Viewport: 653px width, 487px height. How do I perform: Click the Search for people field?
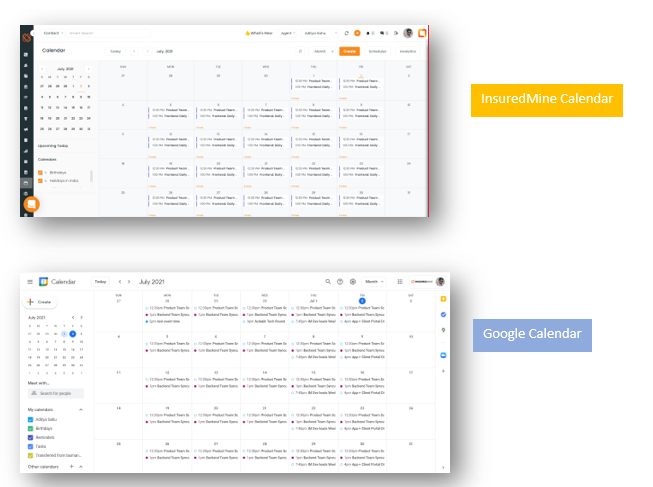[56, 393]
